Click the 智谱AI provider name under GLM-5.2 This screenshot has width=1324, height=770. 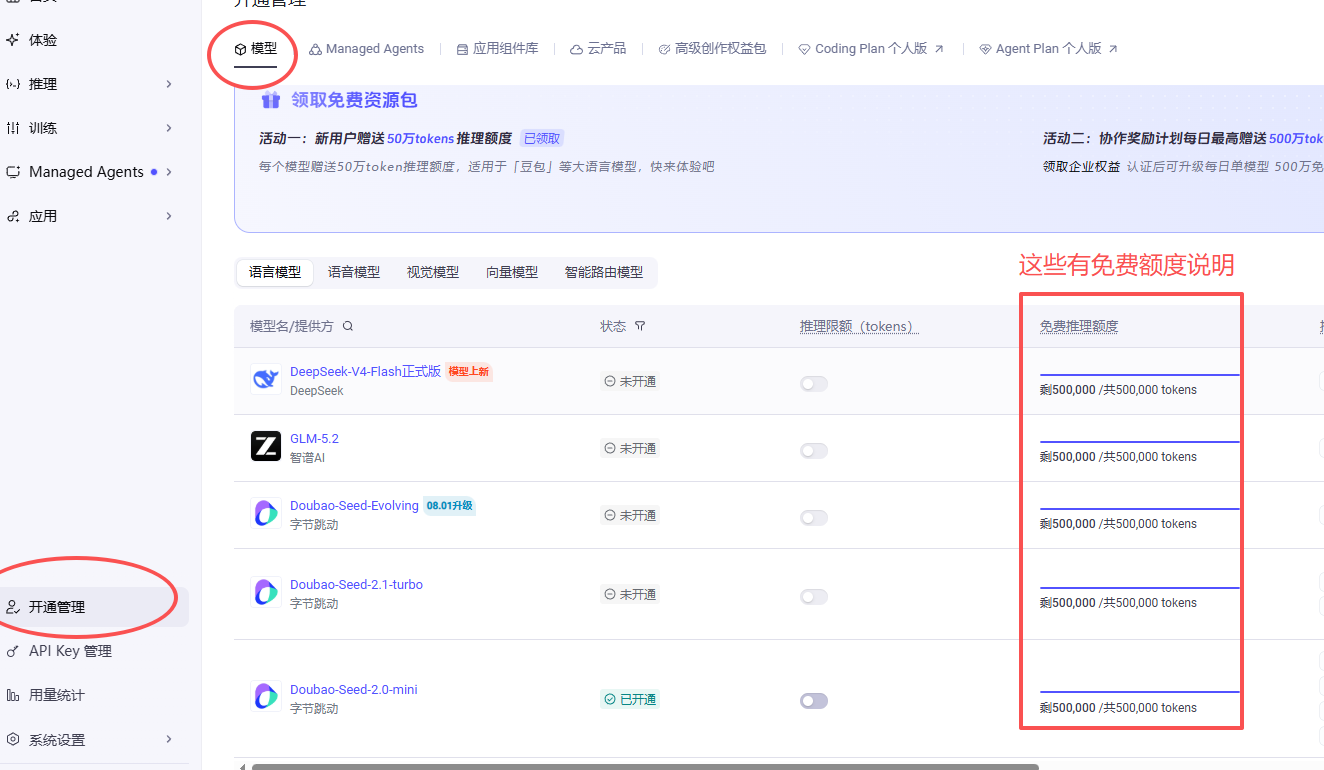pyautogui.click(x=307, y=457)
